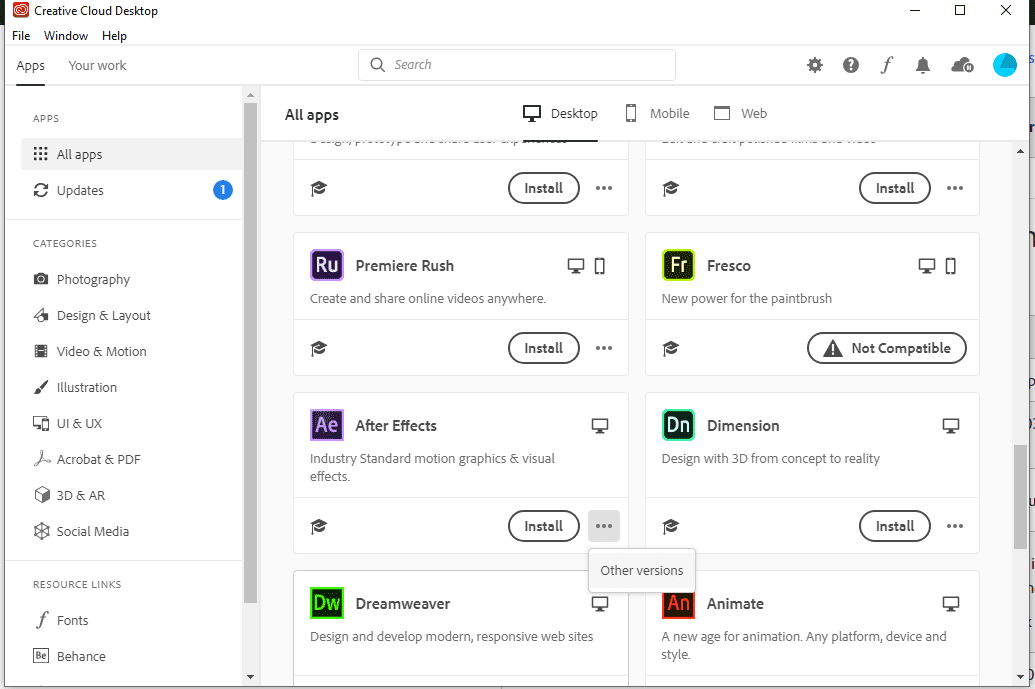Open the user profile avatar
The image size is (1035, 689).
click(1005, 65)
